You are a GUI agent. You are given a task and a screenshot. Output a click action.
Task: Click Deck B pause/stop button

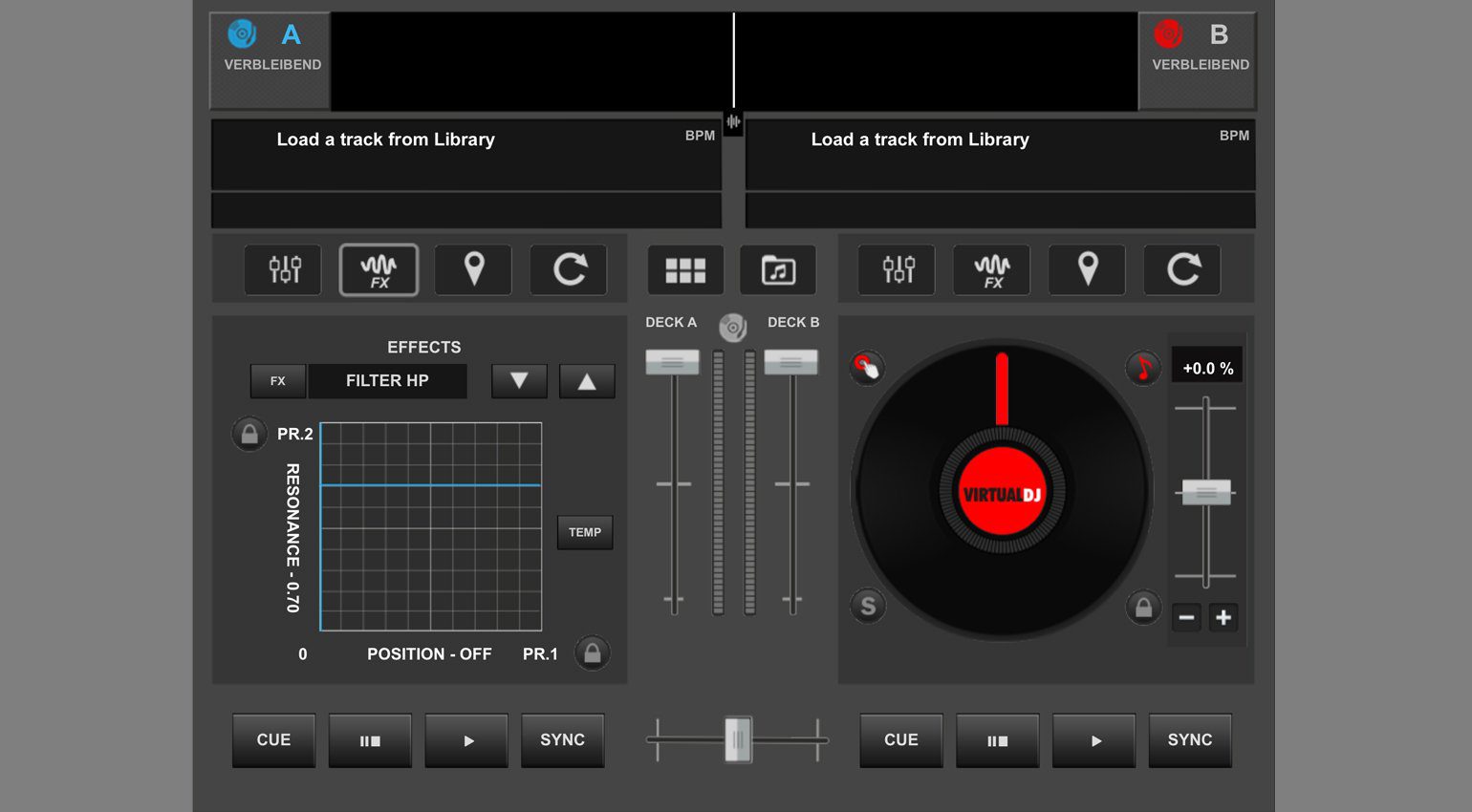998,740
